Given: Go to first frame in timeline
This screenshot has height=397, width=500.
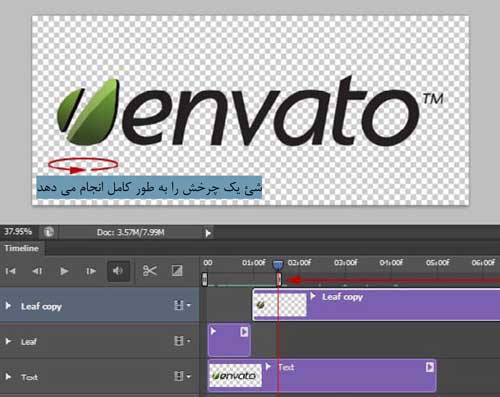Looking at the screenshot, I should [10, 271].
